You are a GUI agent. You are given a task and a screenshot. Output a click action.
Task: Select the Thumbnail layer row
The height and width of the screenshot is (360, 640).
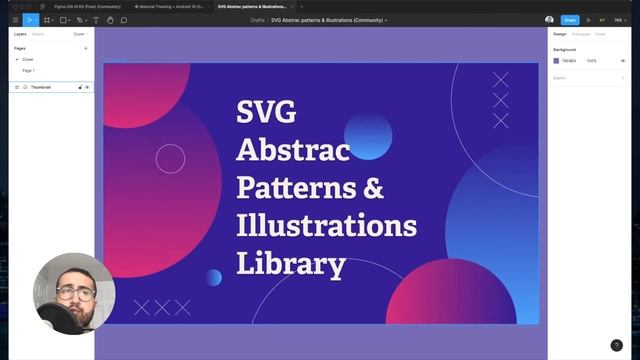[51, 87]
